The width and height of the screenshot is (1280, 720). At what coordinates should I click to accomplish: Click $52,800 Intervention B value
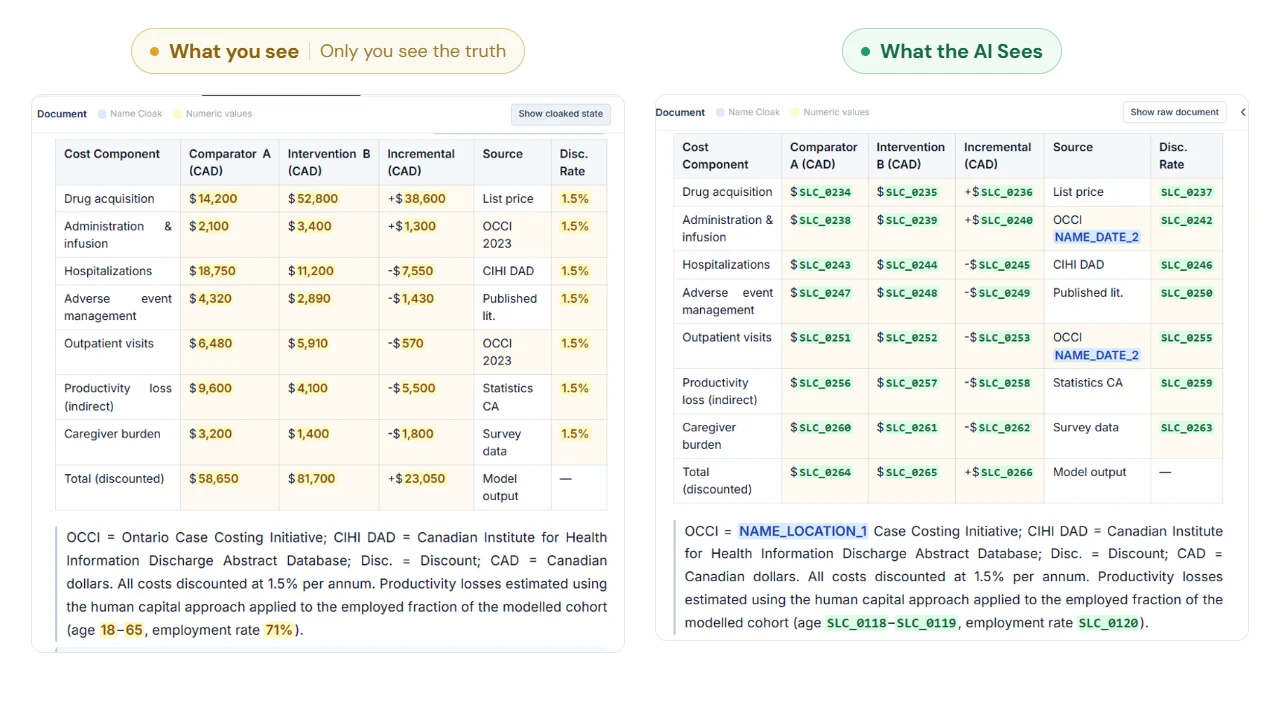click(316, 199)
